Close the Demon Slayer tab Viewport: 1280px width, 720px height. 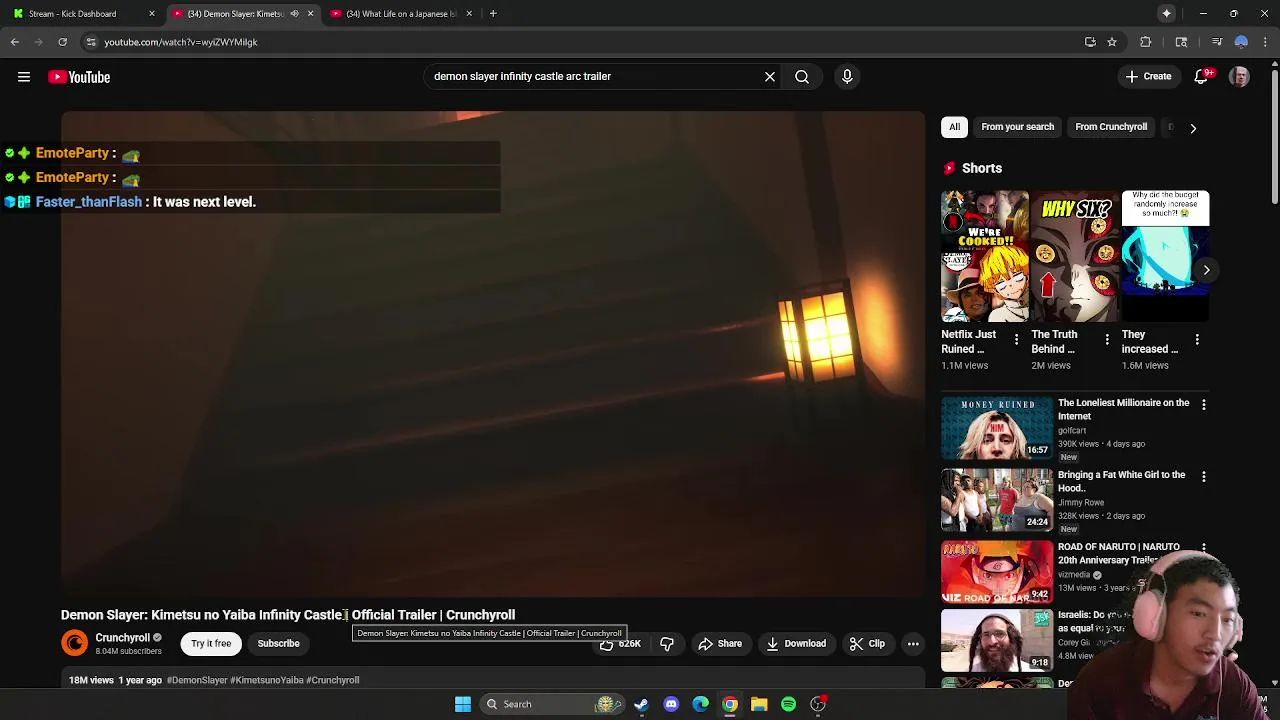[310, 14]
